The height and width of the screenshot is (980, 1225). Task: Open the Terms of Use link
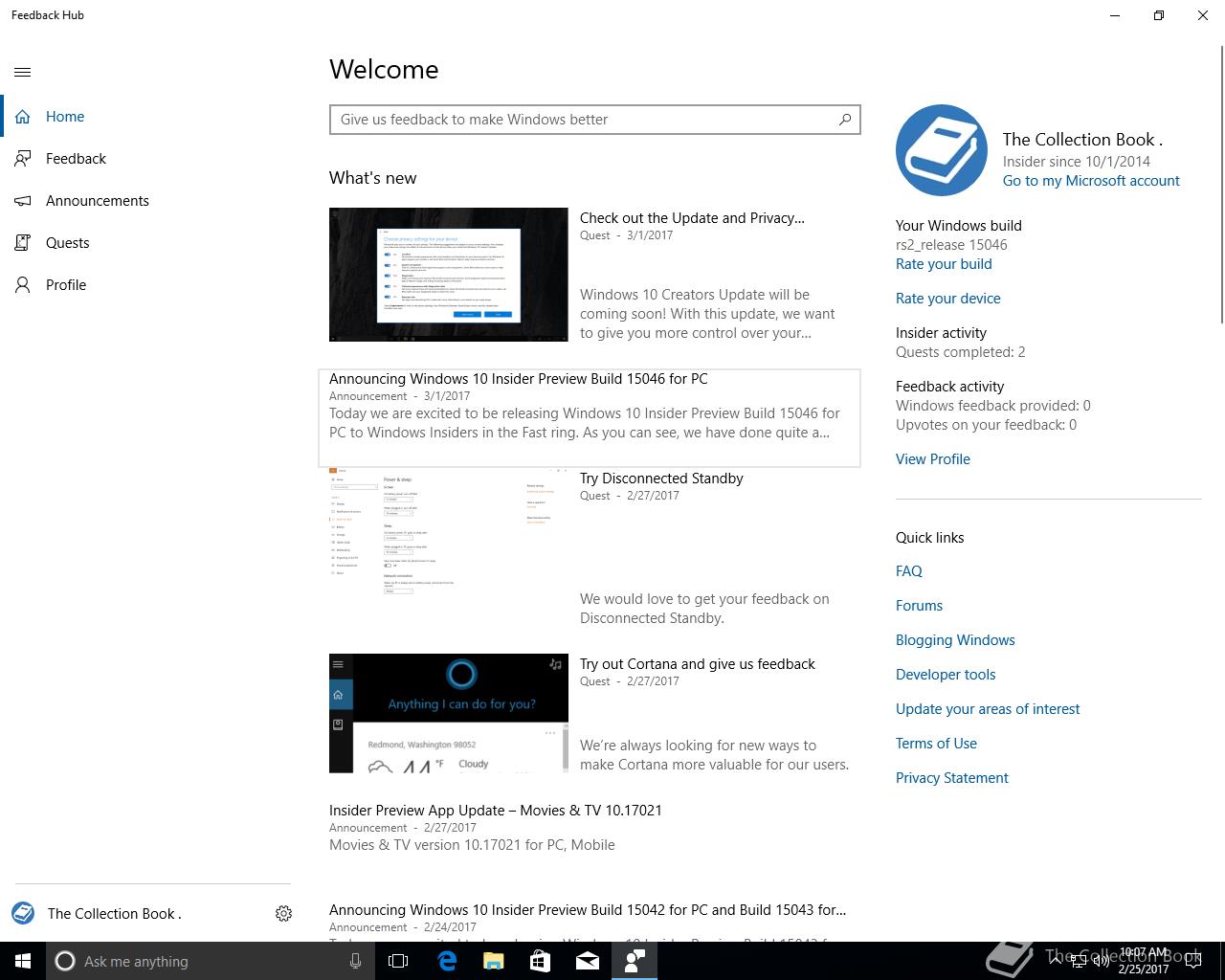point(936,744)
